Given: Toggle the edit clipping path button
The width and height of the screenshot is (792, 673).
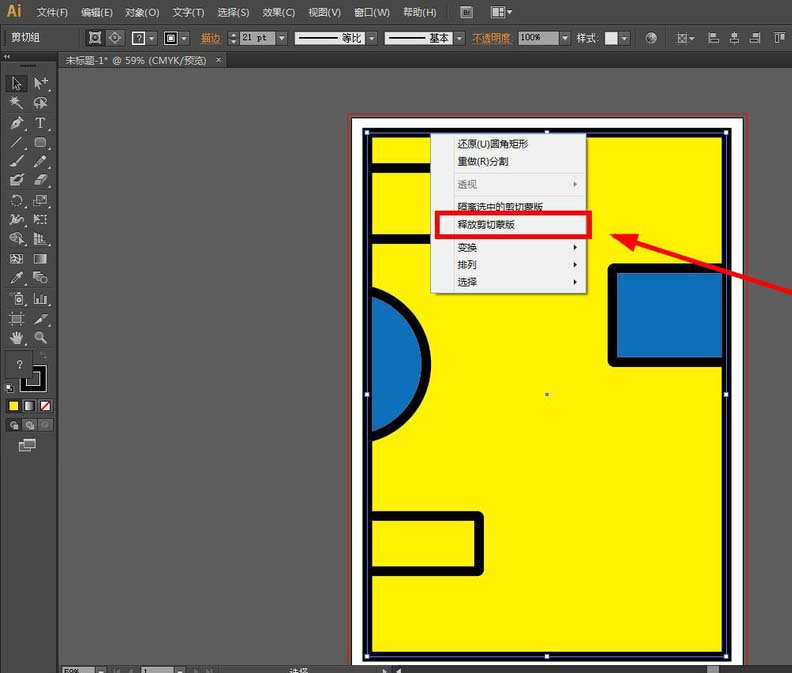Looking at the screenshot, I should (95, 38).
